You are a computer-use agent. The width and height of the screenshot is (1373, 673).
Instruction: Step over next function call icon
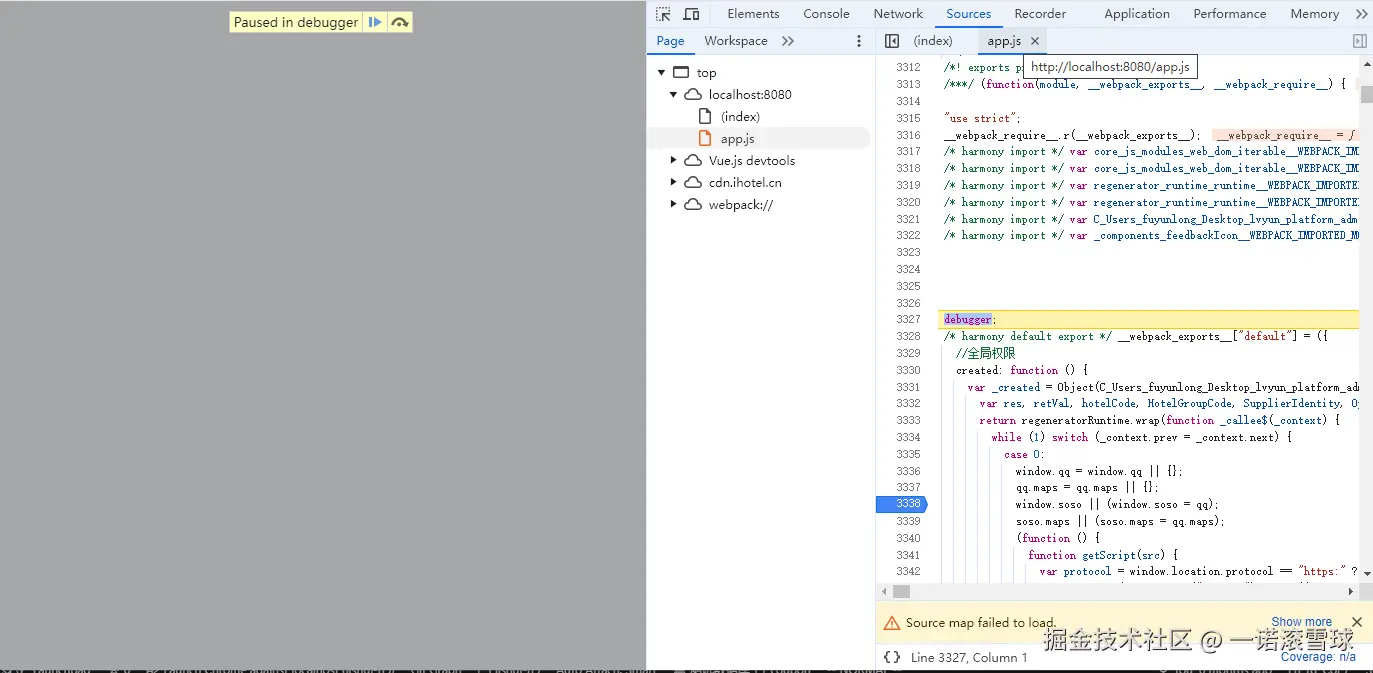(x=400, y=22)
